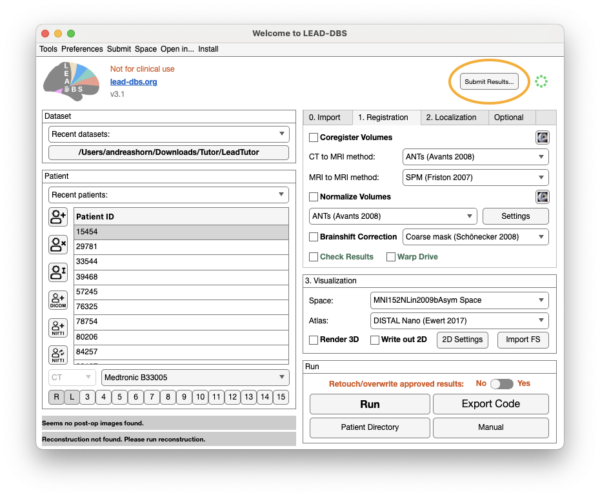This screenshot has width=600, height=497.
Task: Select patient 33544 in the list
Action: (x=181, y=262)
